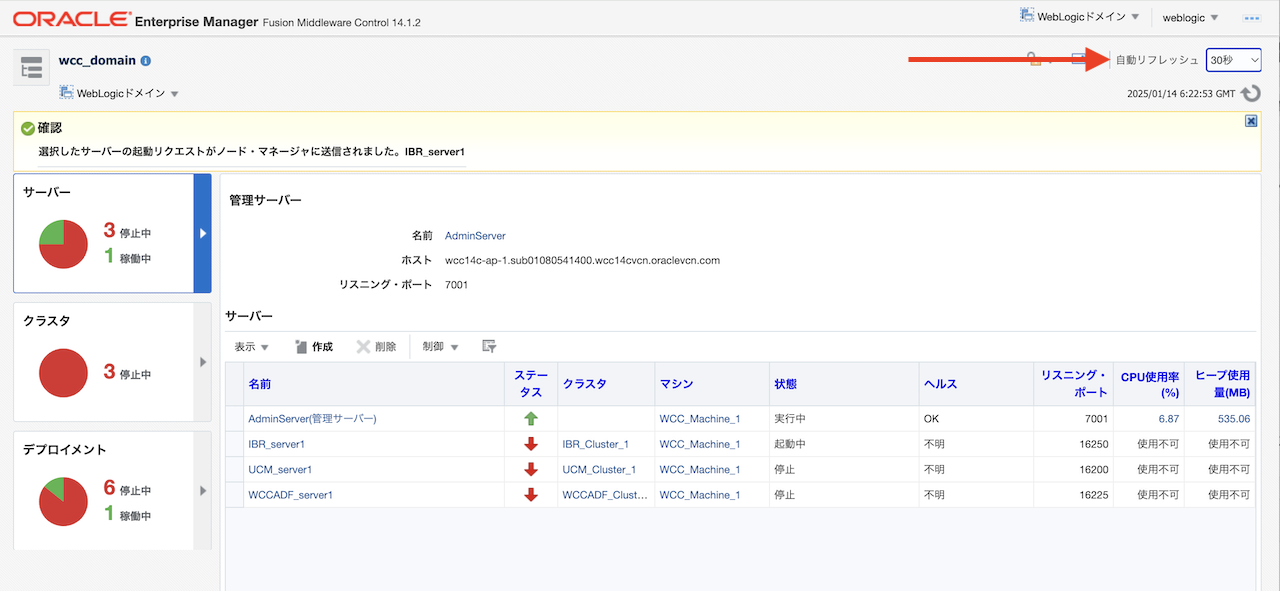This screenshot has height=591, width=1280.
Task: Open the UCM_server1 server link
Action: [281, 470]
